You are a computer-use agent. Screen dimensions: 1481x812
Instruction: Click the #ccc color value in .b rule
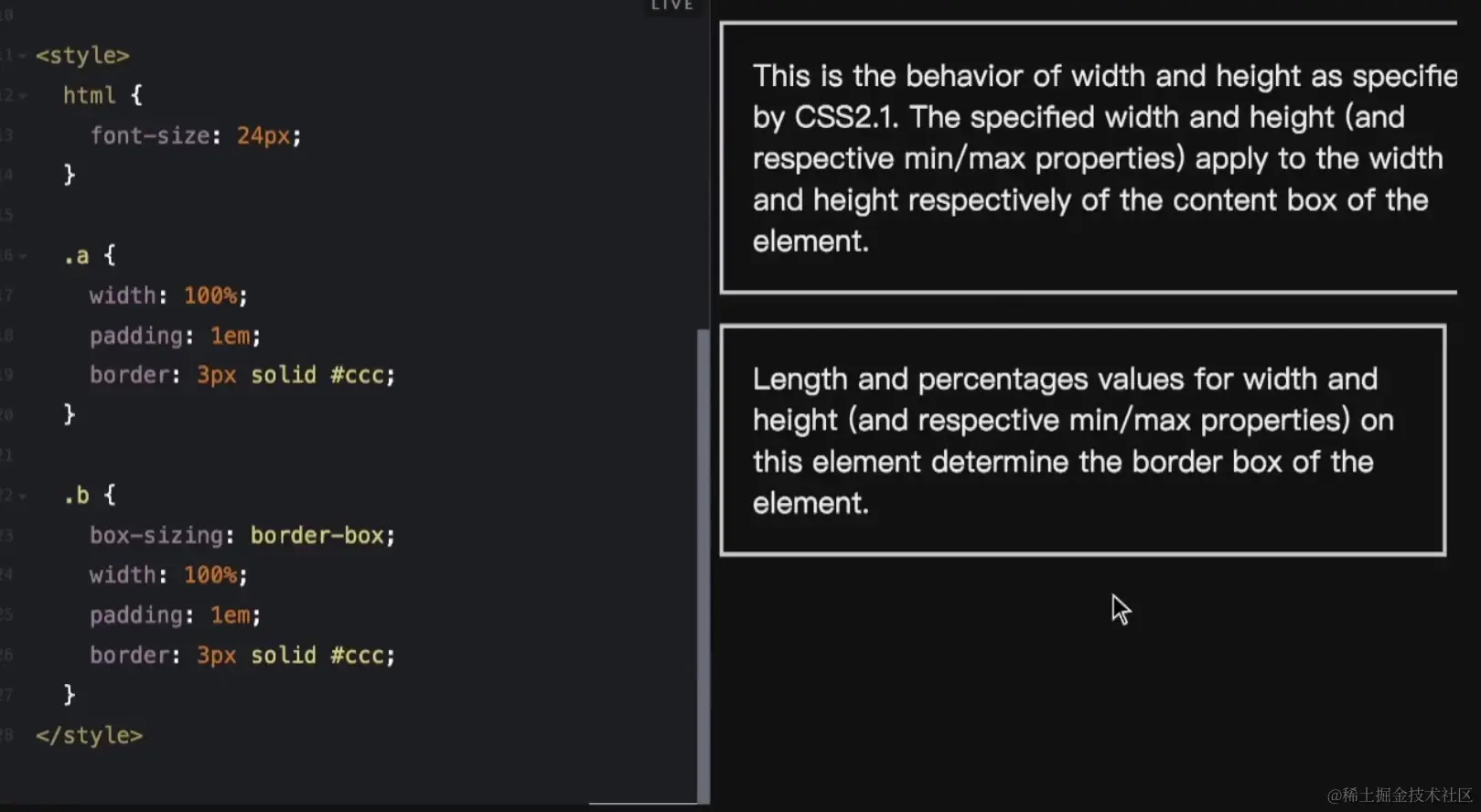[x=362, y=656]
